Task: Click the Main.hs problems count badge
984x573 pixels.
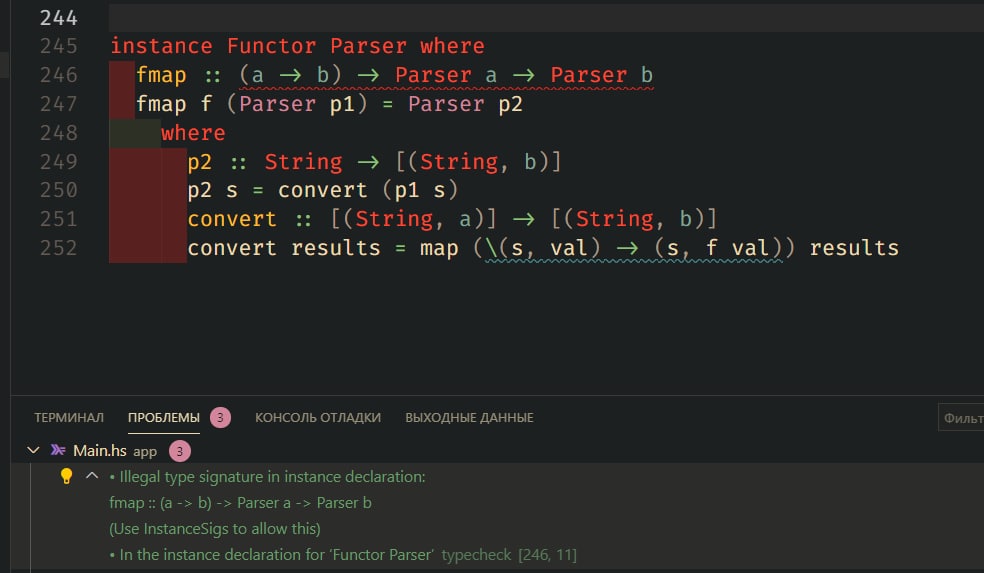Action: [179, 451]
